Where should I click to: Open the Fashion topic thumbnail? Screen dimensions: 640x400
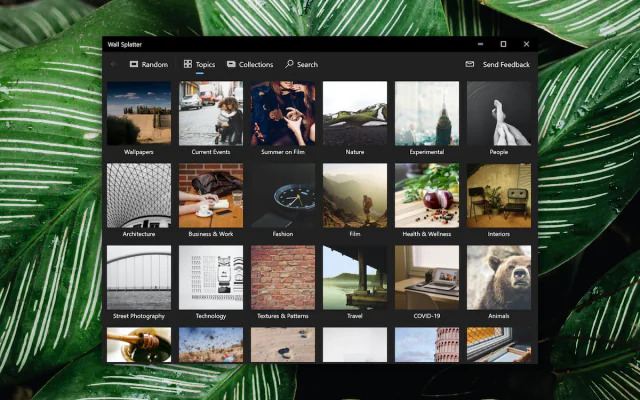coord(283,196)
